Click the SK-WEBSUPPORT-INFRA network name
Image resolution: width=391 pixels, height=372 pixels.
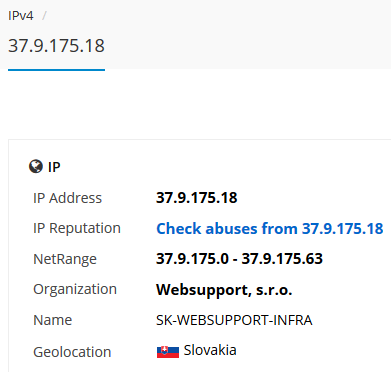tap(234, 320)
